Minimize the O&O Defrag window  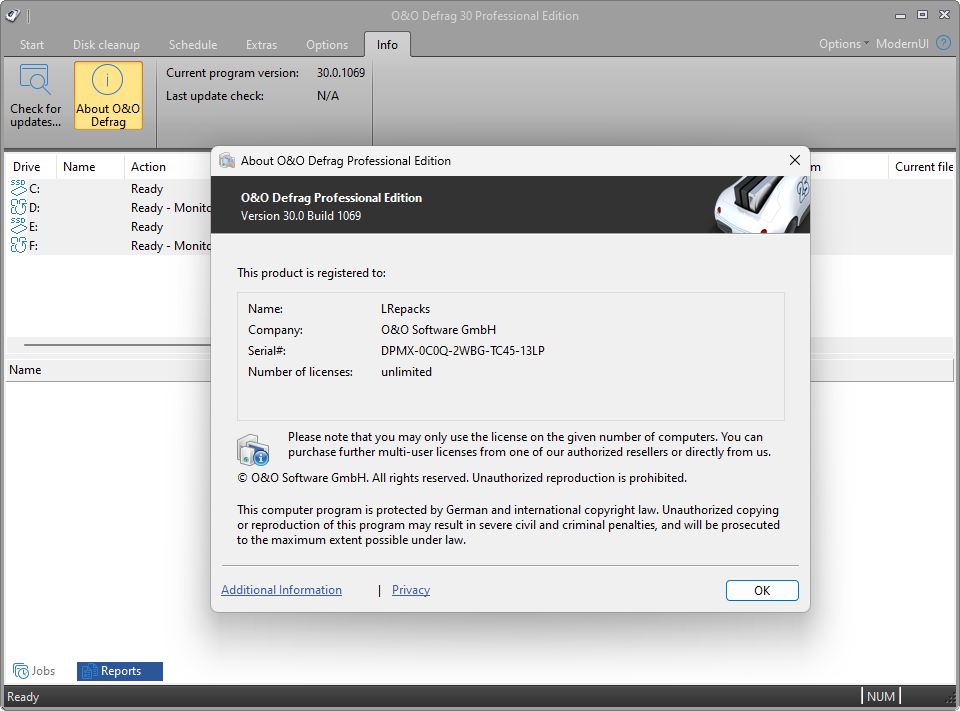tap(900, 15)
